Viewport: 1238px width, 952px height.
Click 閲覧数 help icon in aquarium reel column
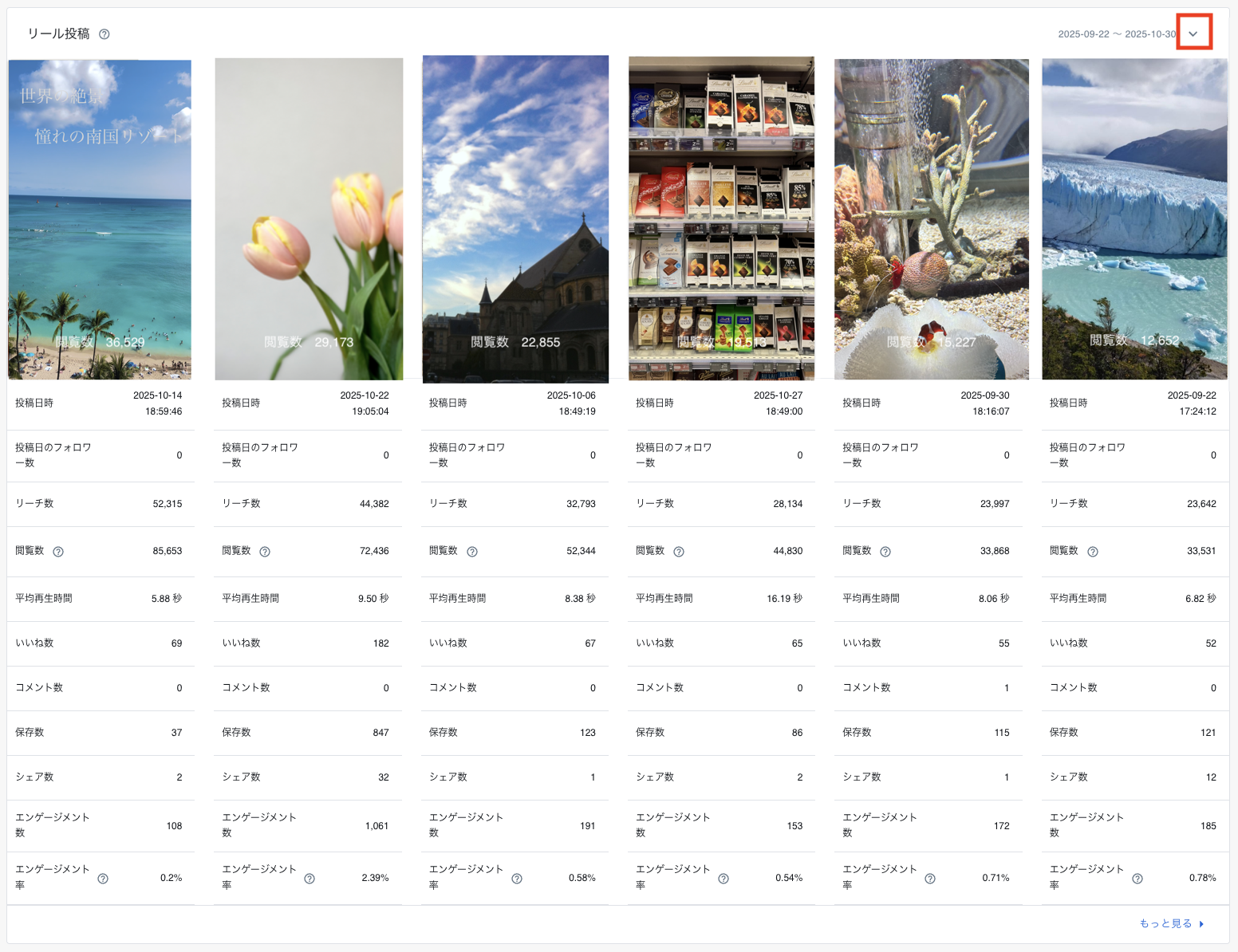[885, 552]
